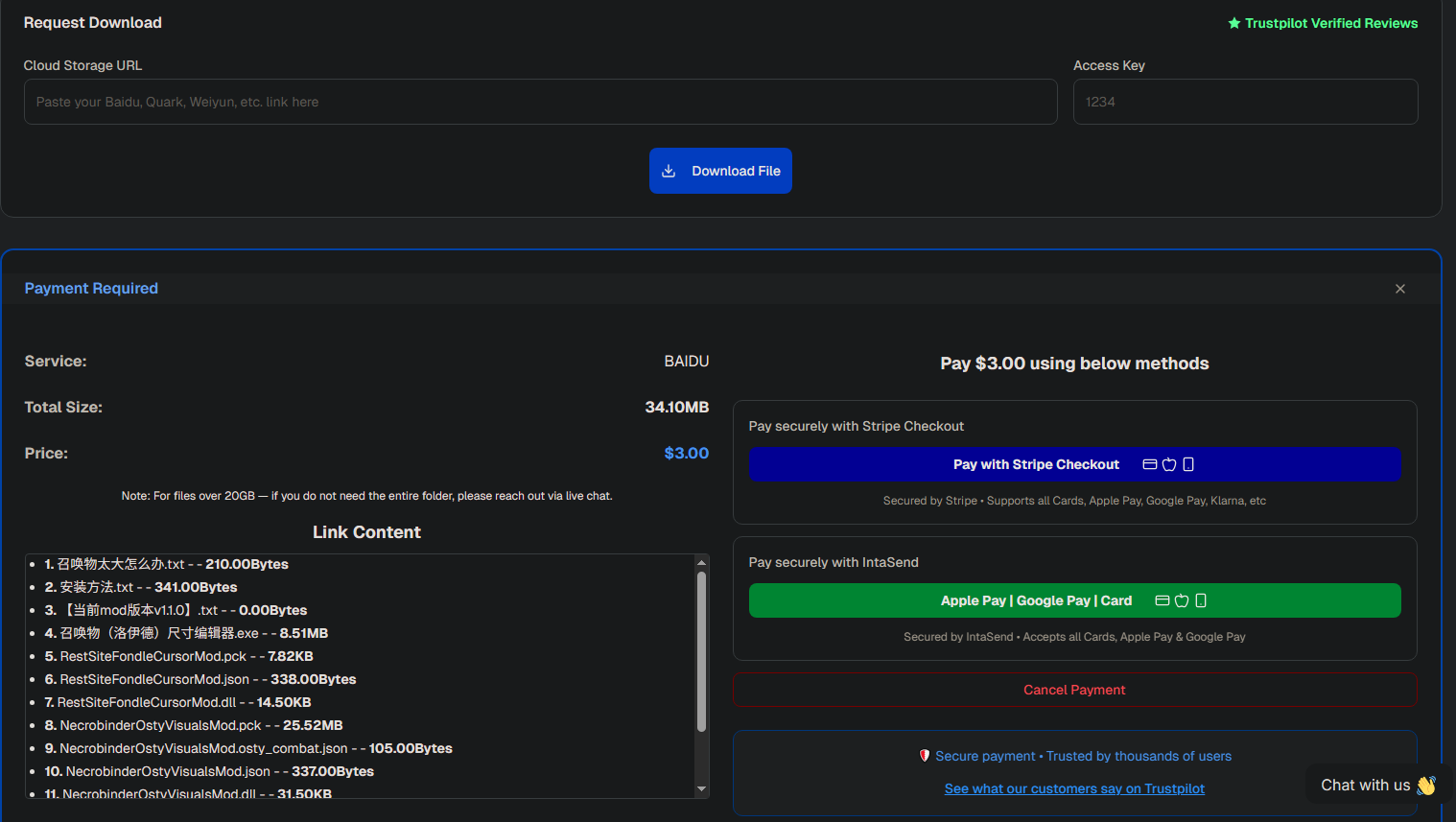Select the 尺寸编辑器.exe file entry
The width and height of the screenshot is (1456, 822).
(x=186, y=633)
